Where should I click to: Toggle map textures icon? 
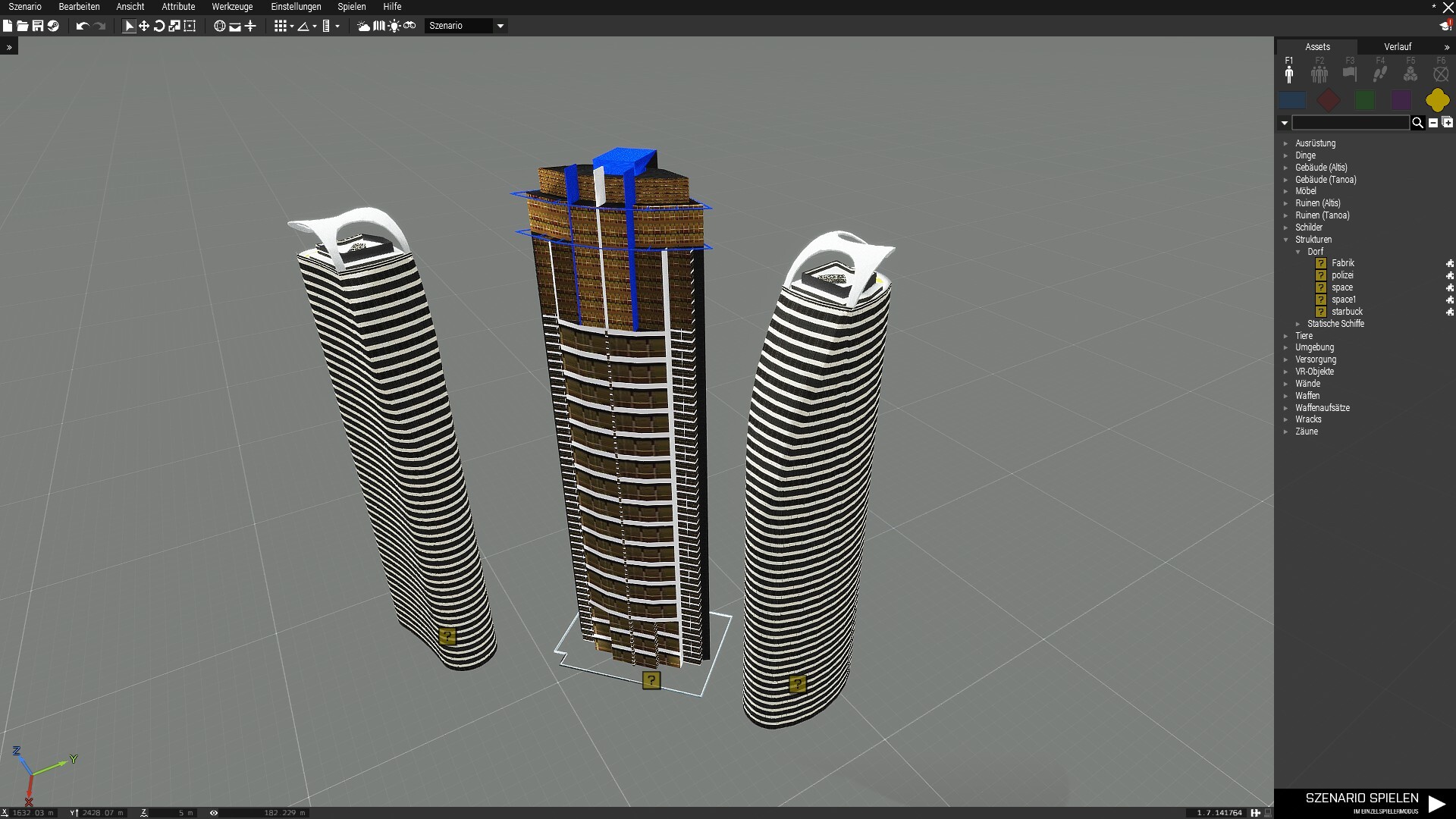(x=379, y=26)
